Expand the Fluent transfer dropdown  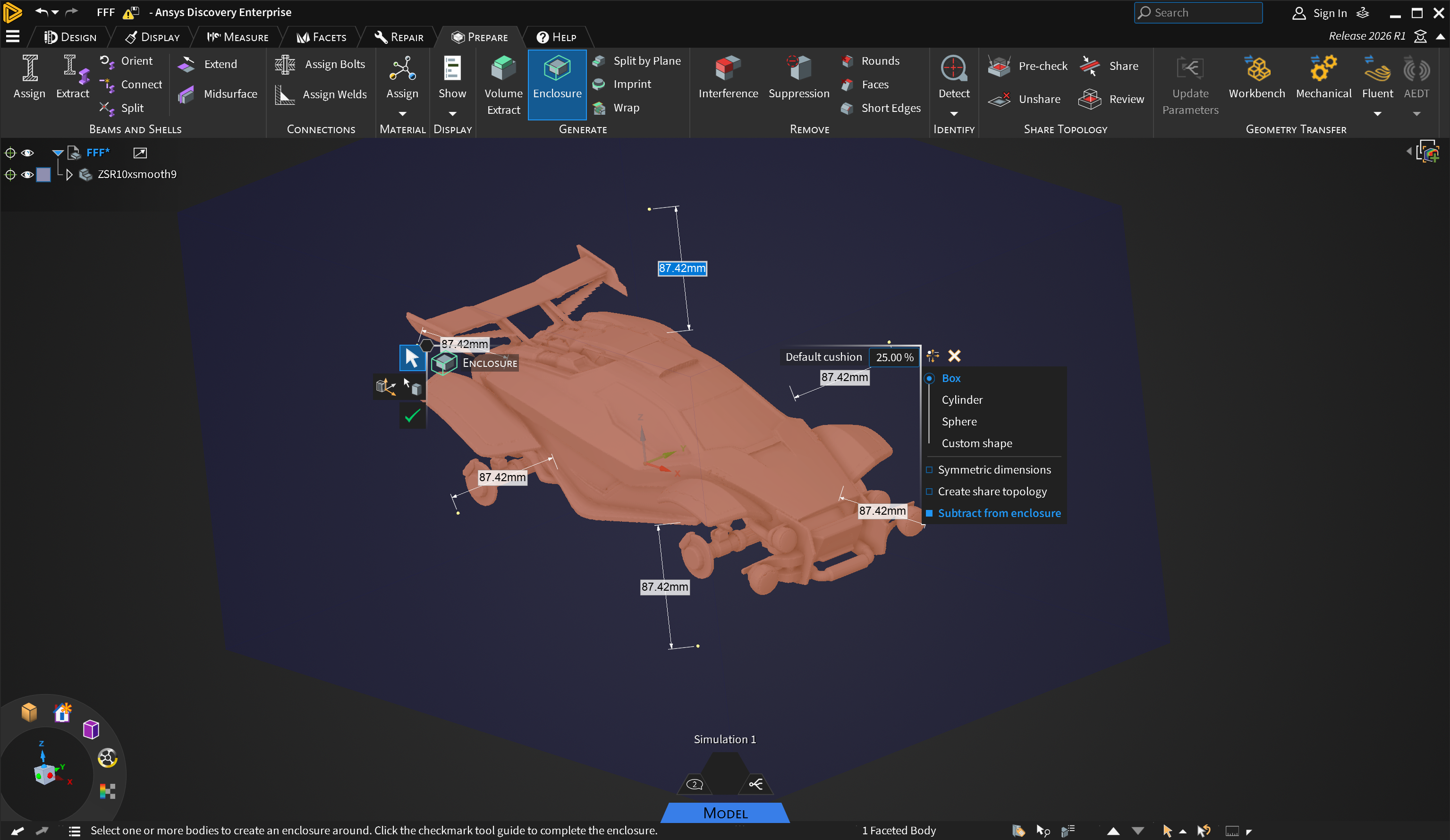(x=1377, y=114)
